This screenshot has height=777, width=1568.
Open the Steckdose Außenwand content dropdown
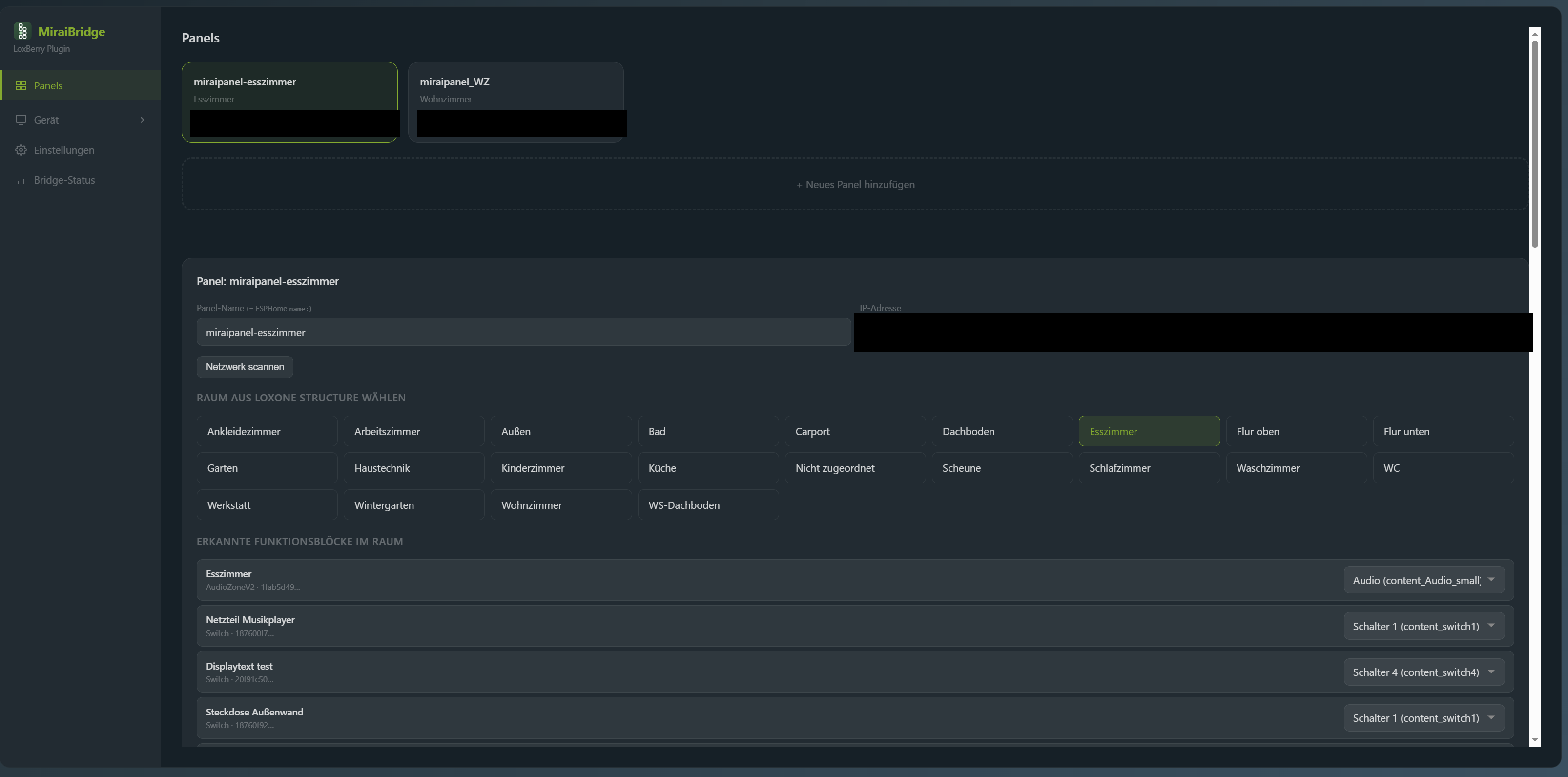pos(1424,718)
